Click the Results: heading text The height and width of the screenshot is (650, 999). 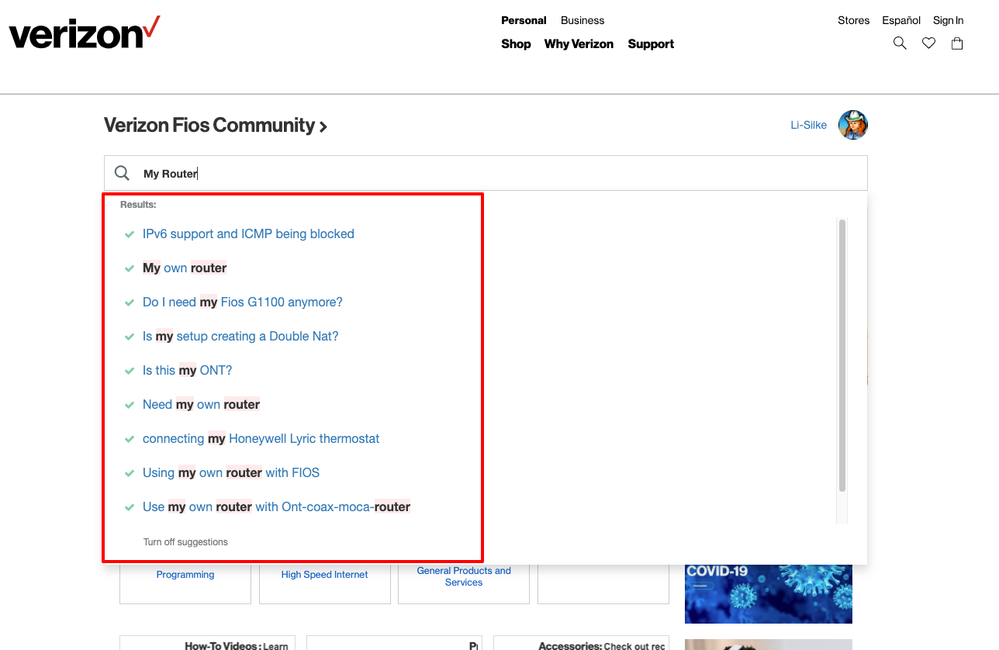tap(138, 205)
